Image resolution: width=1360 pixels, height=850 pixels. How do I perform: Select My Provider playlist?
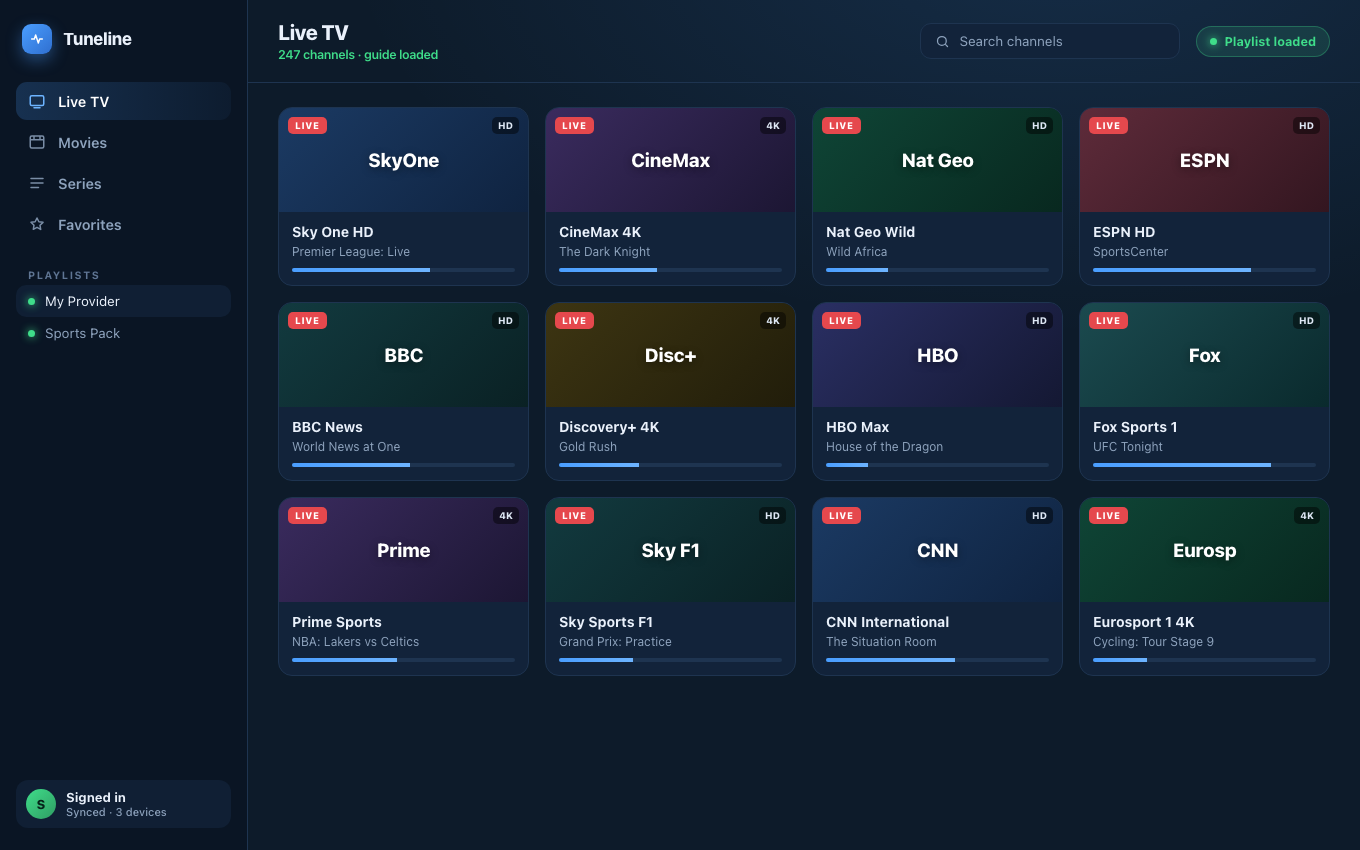coord(123,301)
